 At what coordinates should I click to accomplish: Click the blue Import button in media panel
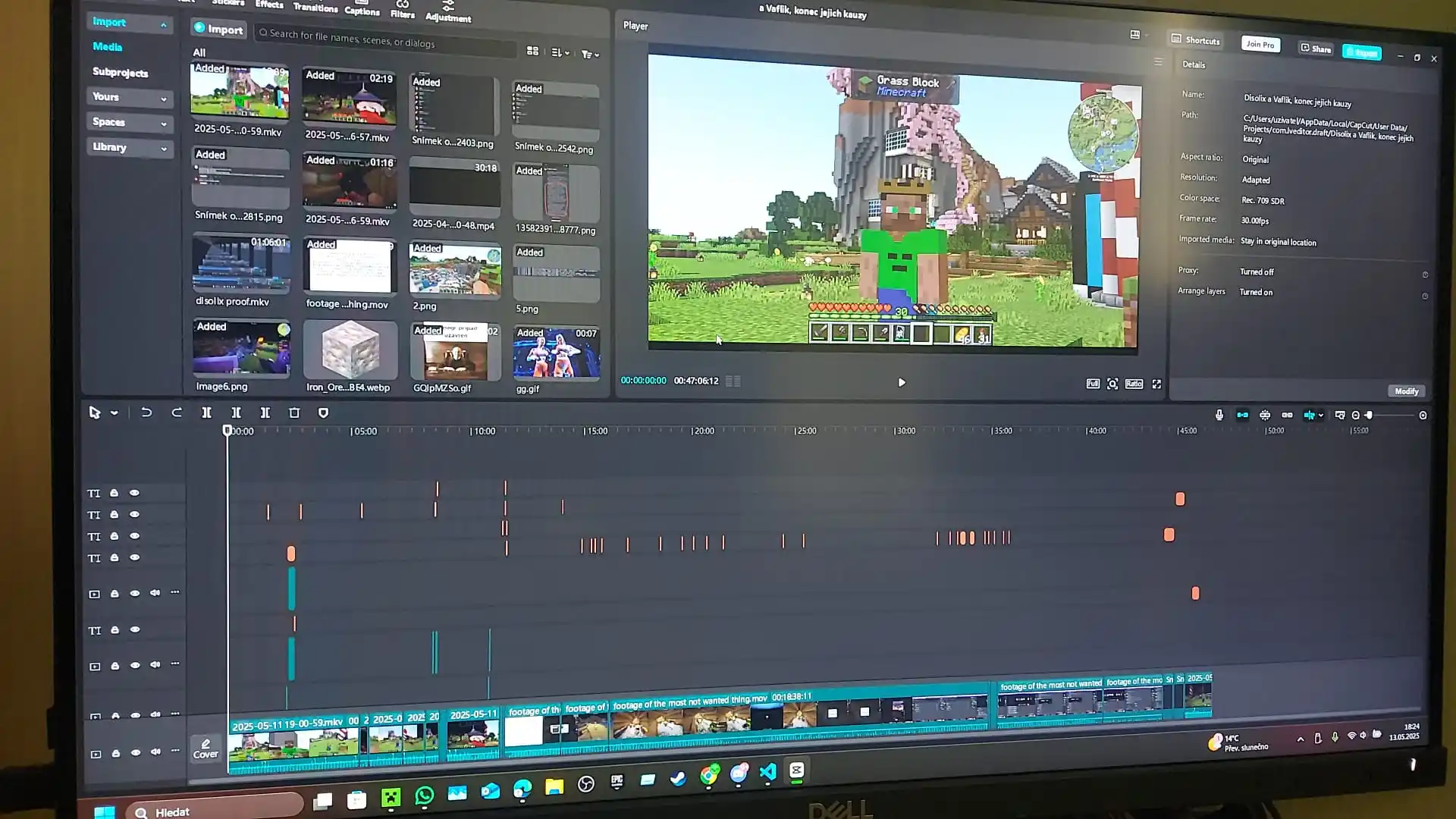(218, 29)
